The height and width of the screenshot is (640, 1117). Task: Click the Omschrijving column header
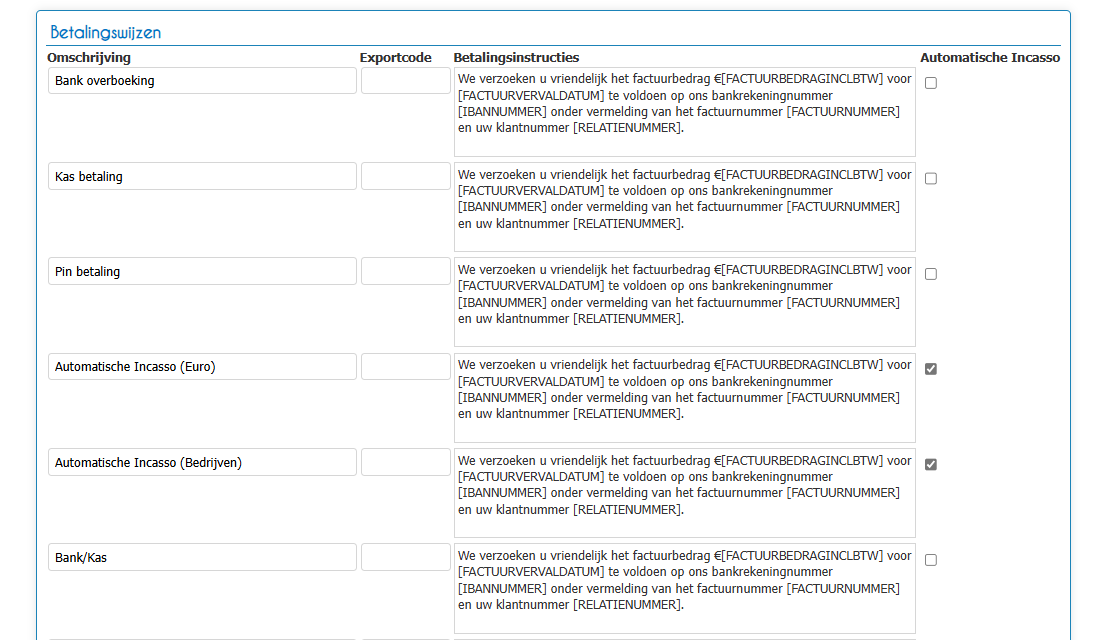(89, 58)
